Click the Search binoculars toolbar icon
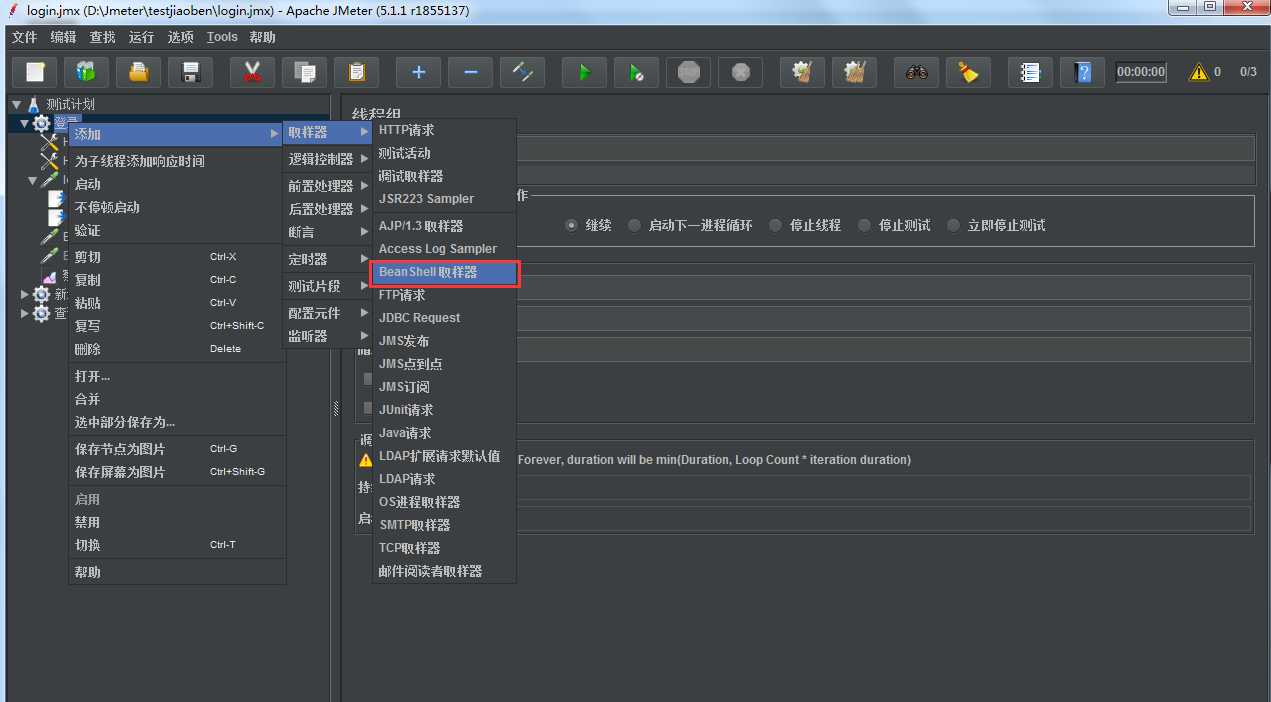 click(916, 72)
